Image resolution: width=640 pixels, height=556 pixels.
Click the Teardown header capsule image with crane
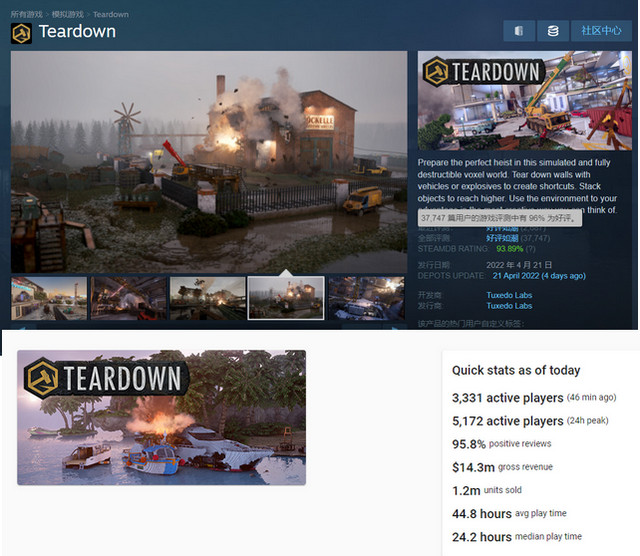(524, 100)
